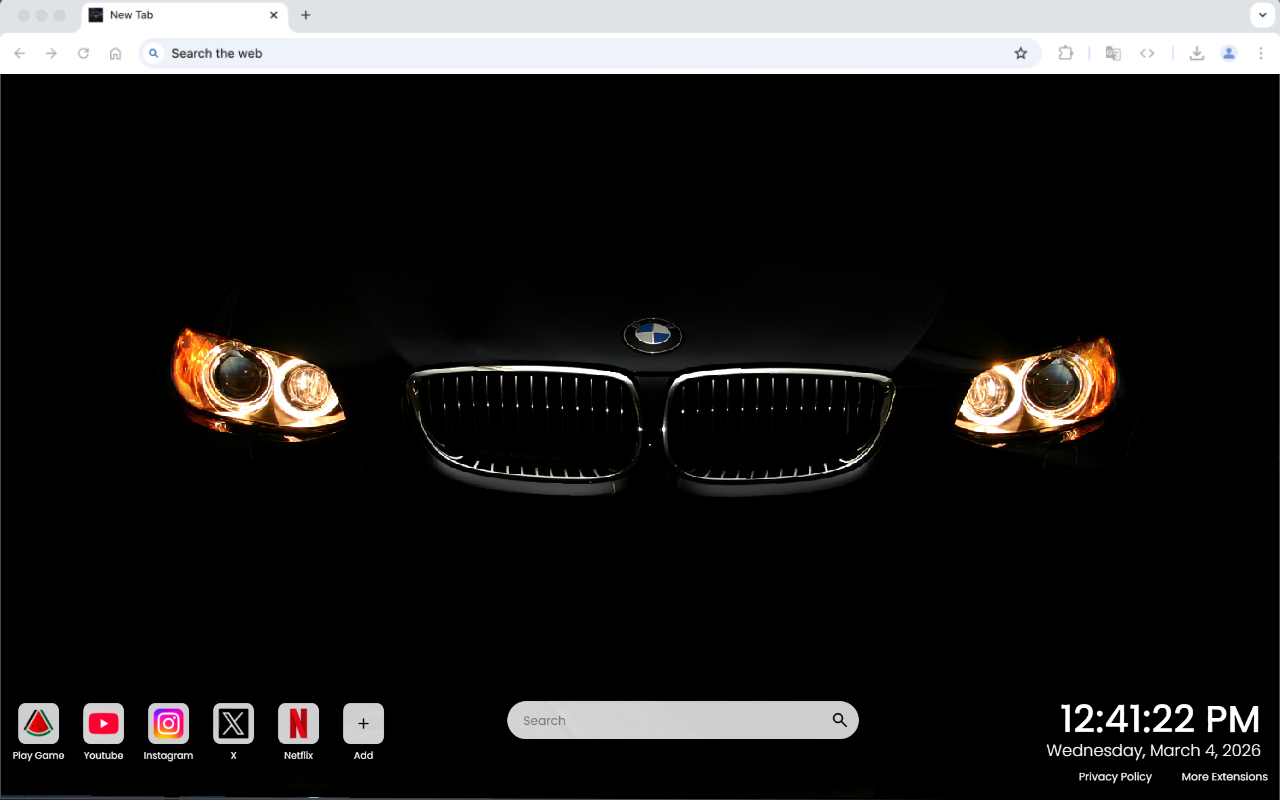Open the Extensions puzzle menu
Image resolution: width=1280 pixels, height=800 pixels.
1066,53
